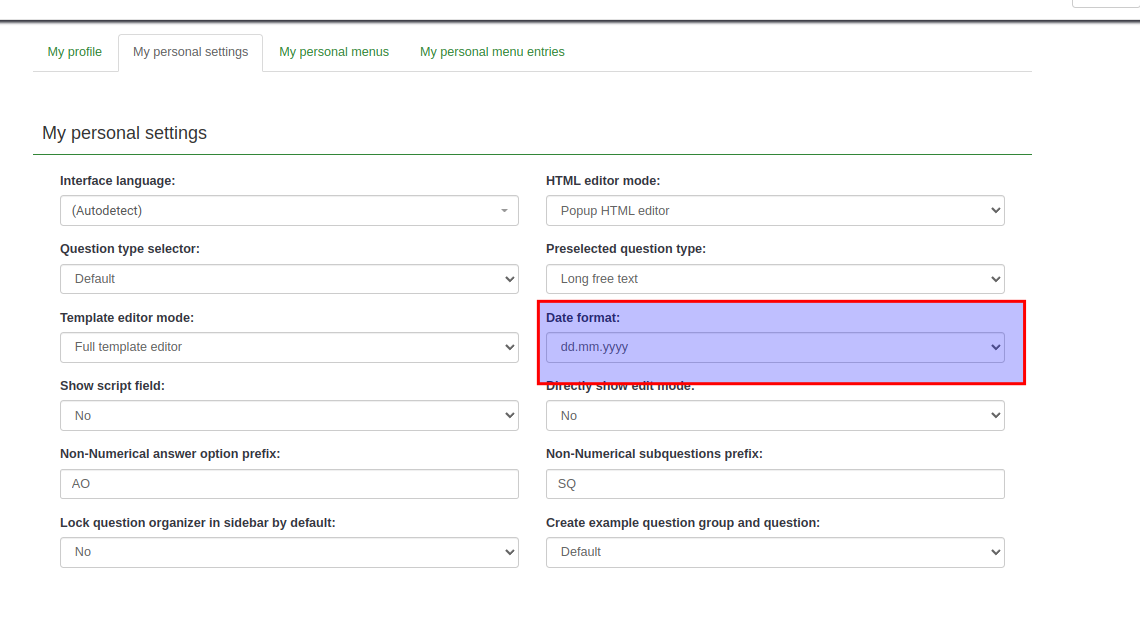Open Create example question group dropdown
The height and width of the screenshot is (639, 1140).
click(775, 552)
